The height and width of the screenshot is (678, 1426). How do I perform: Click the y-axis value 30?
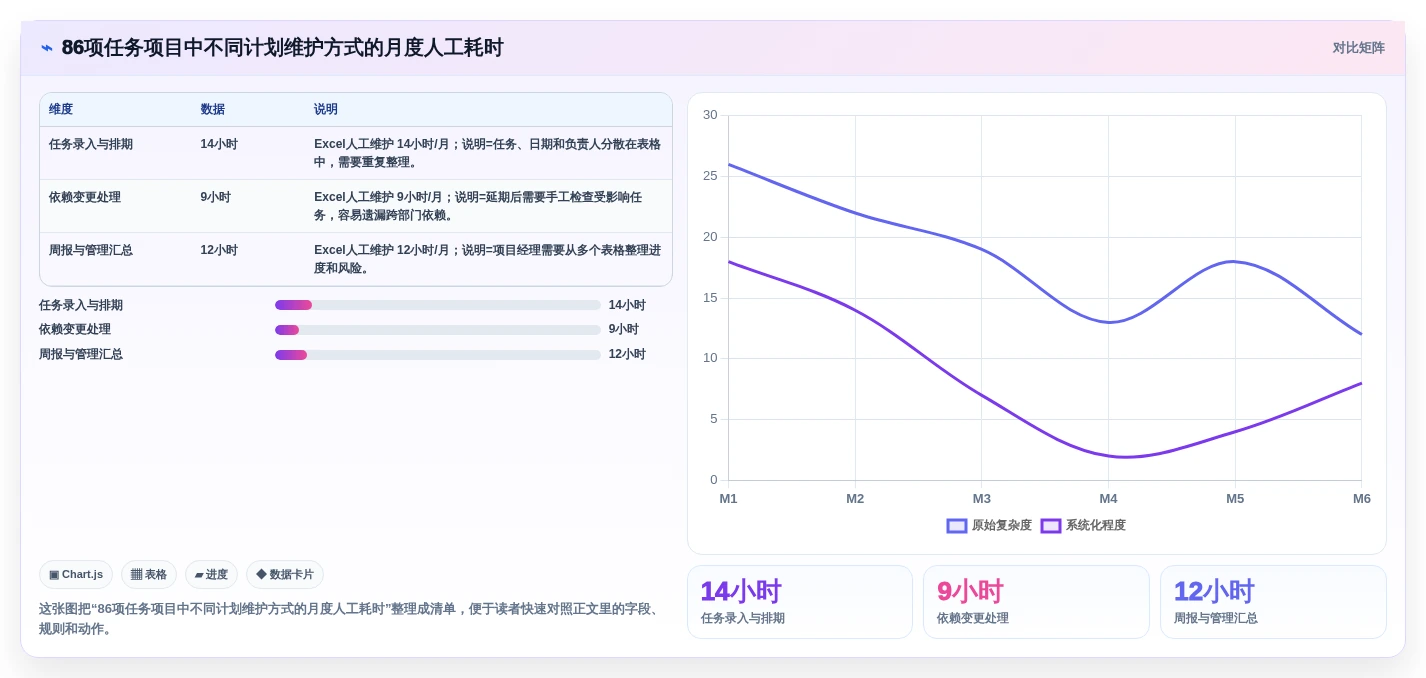coord(710,115)
